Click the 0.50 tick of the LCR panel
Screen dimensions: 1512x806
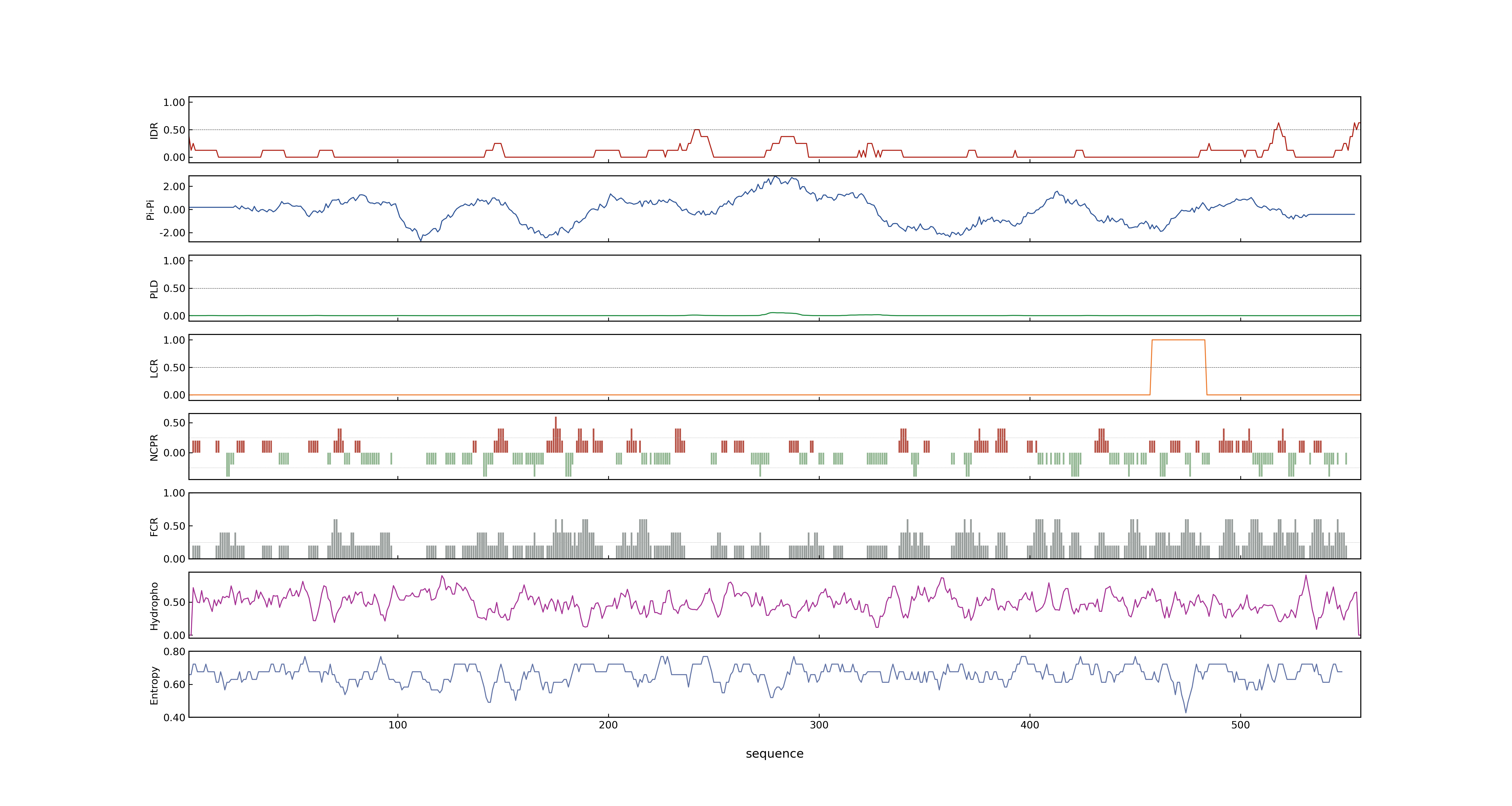[x=174, y=368]
